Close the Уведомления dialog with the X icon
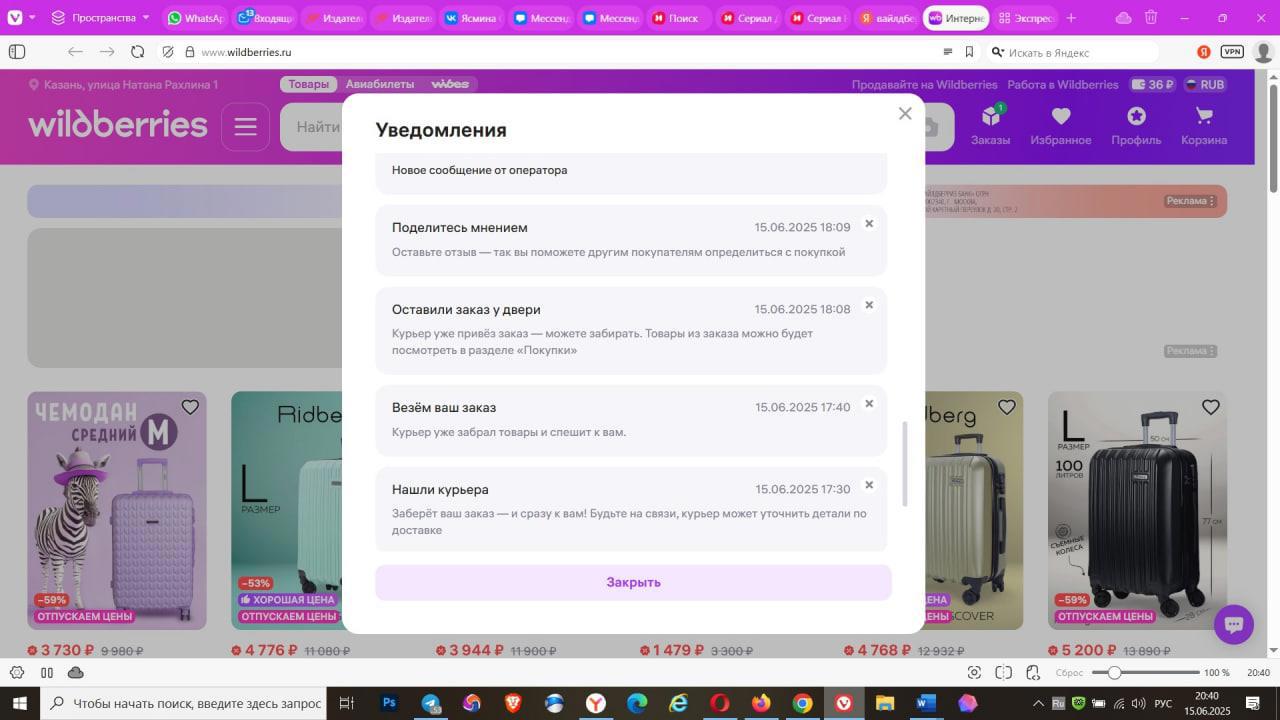The width and height of the screenshot is (1280, 720). 905,114
